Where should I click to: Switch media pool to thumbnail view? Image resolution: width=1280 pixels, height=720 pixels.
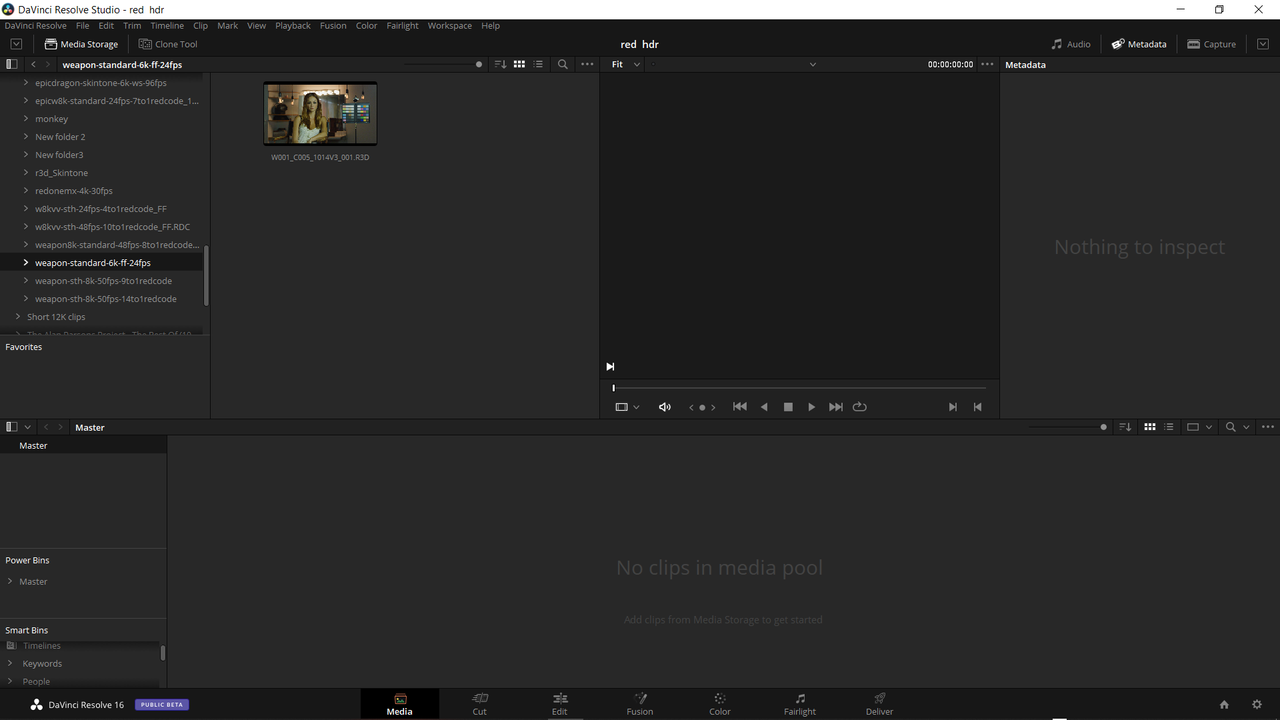pos(1150,427)
